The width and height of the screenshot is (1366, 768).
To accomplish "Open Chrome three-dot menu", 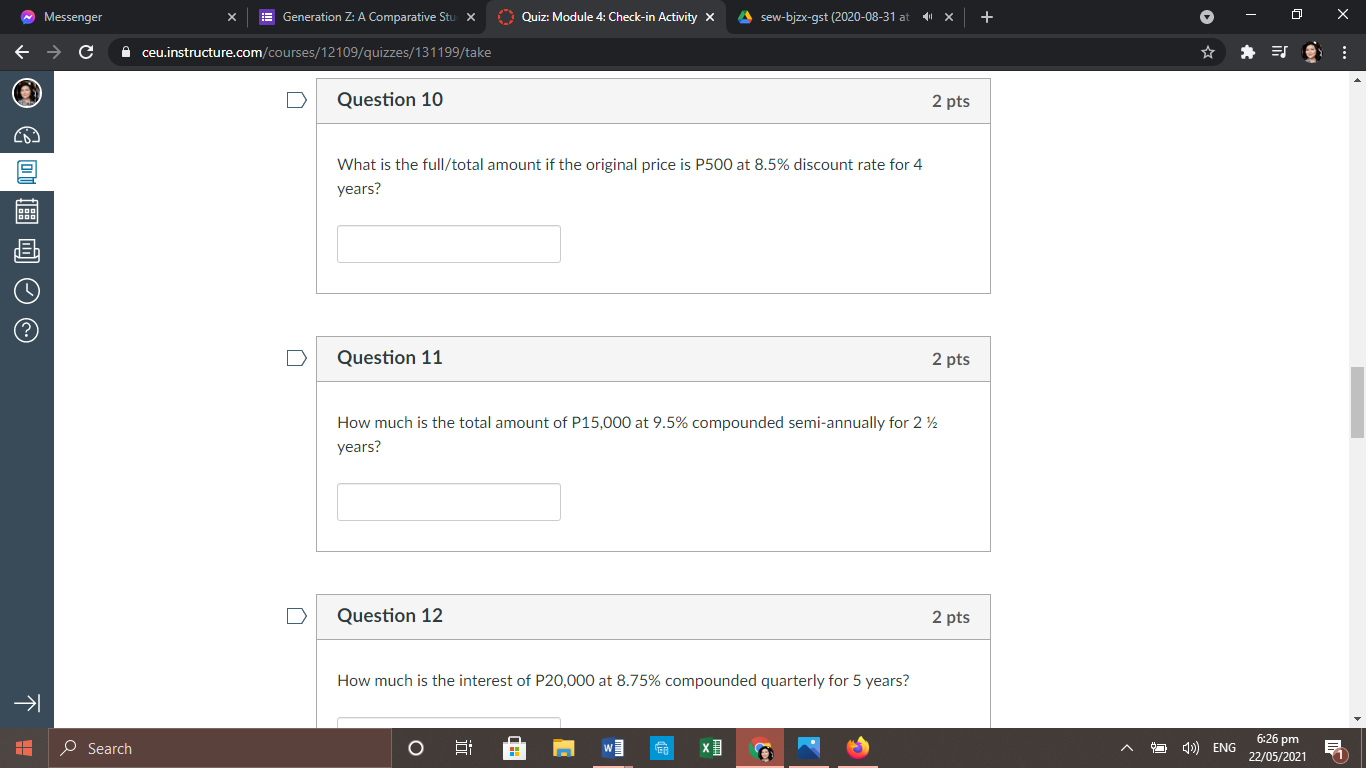I will [x=1344, y=52].
